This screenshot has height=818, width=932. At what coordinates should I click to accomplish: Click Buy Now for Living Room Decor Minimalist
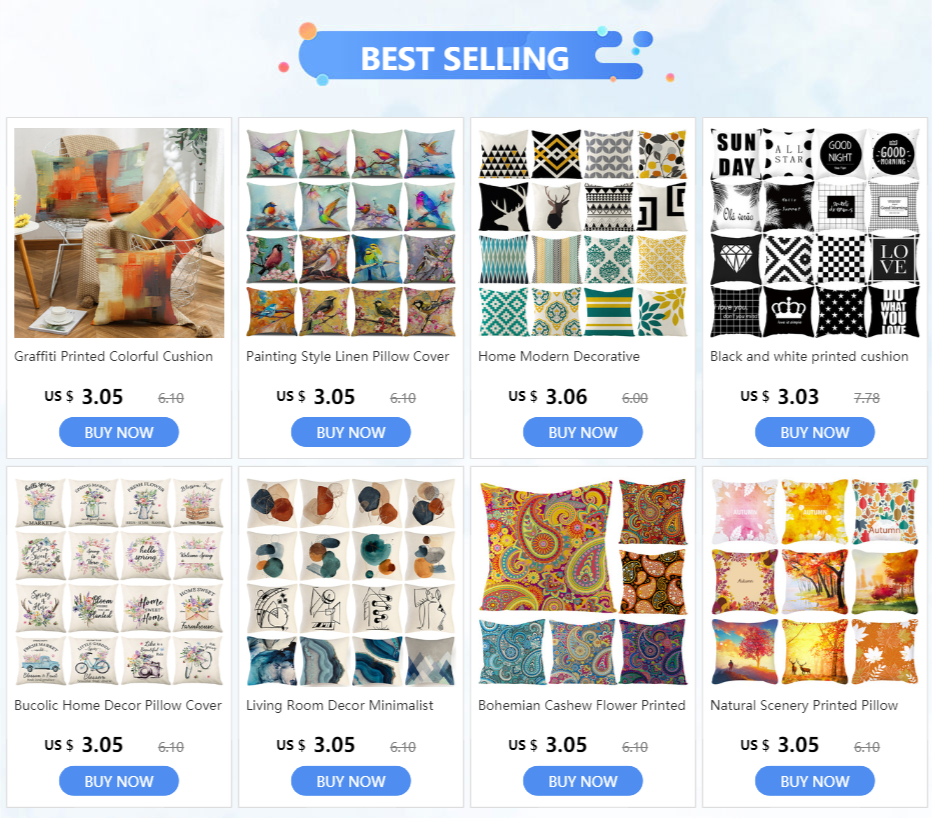(x=351, y=781)
